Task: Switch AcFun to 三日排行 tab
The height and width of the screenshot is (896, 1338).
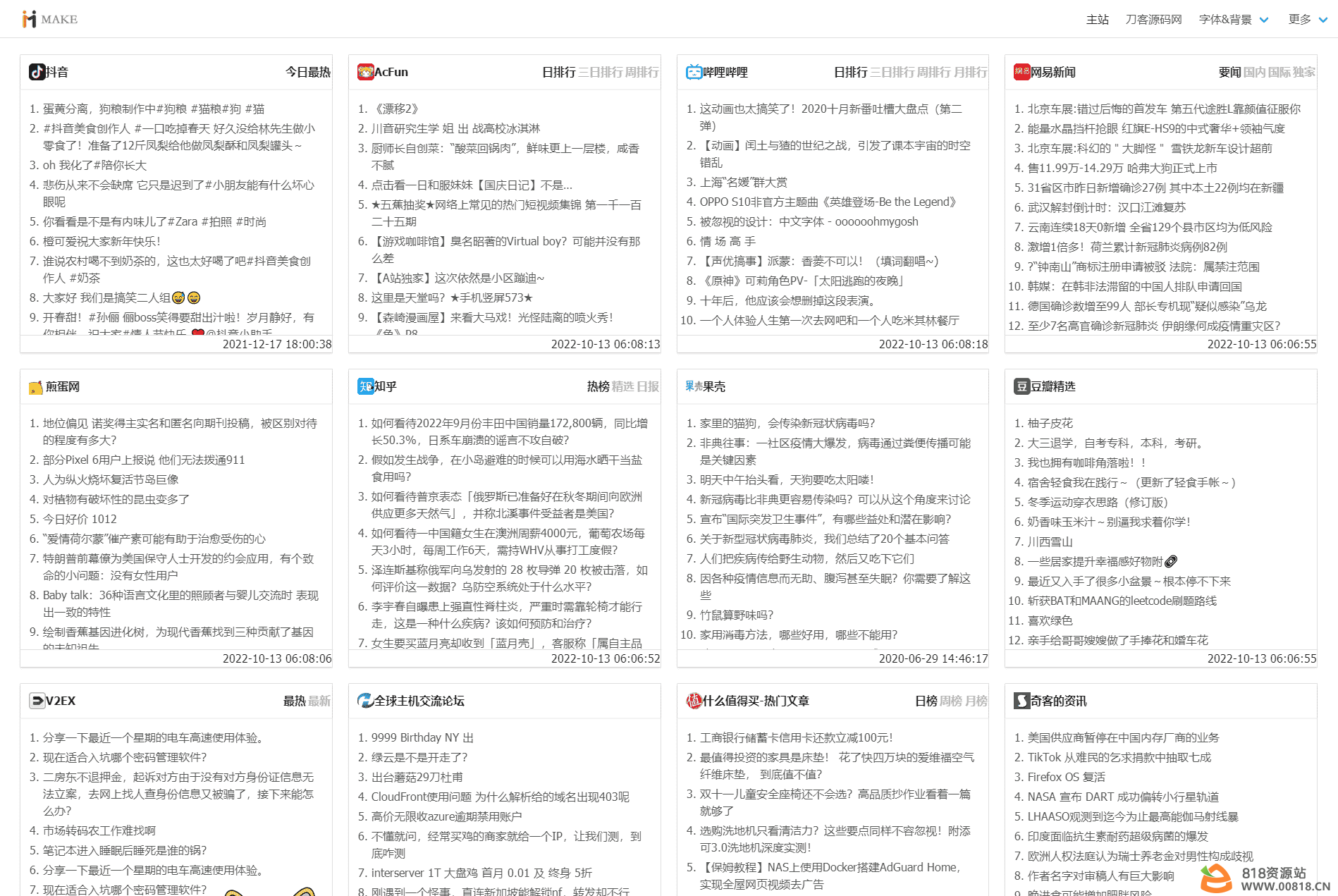Action: click(601, 72)
